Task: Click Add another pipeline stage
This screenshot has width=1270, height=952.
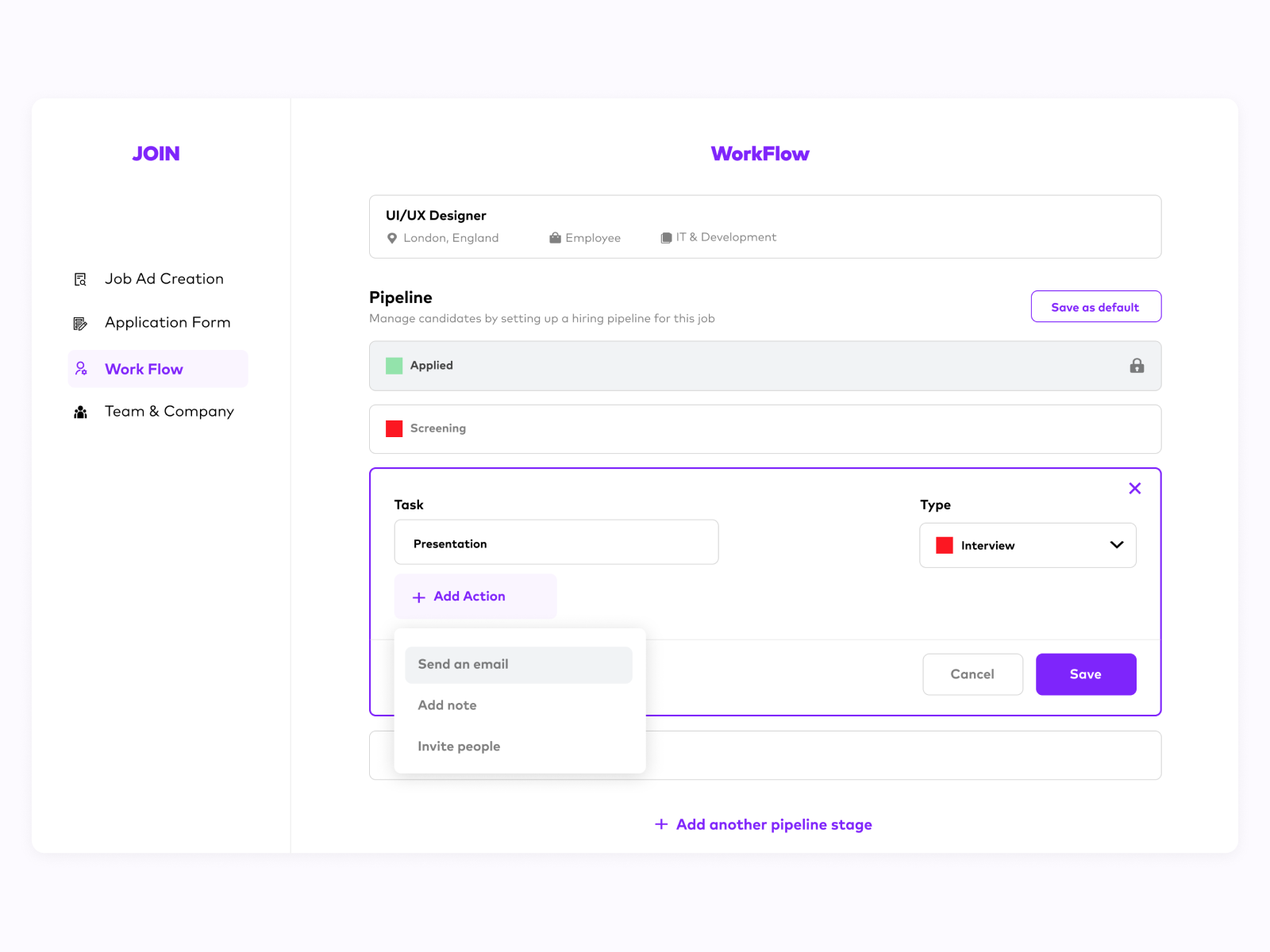Action: pyautogui.click(x=763, y=824)
